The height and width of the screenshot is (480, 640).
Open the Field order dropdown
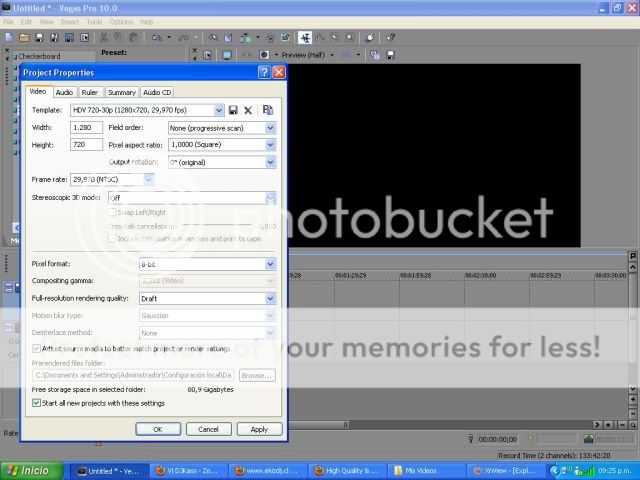pyautogui.click(x=270, y=128)
